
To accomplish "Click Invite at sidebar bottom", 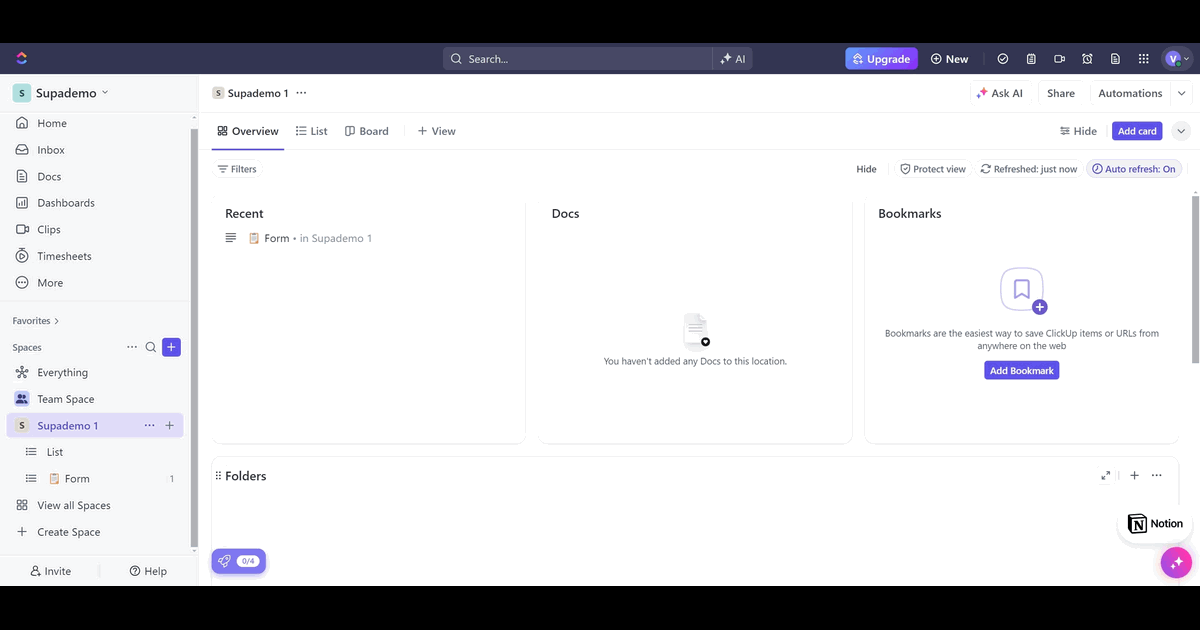I will [x=51, y=571].
